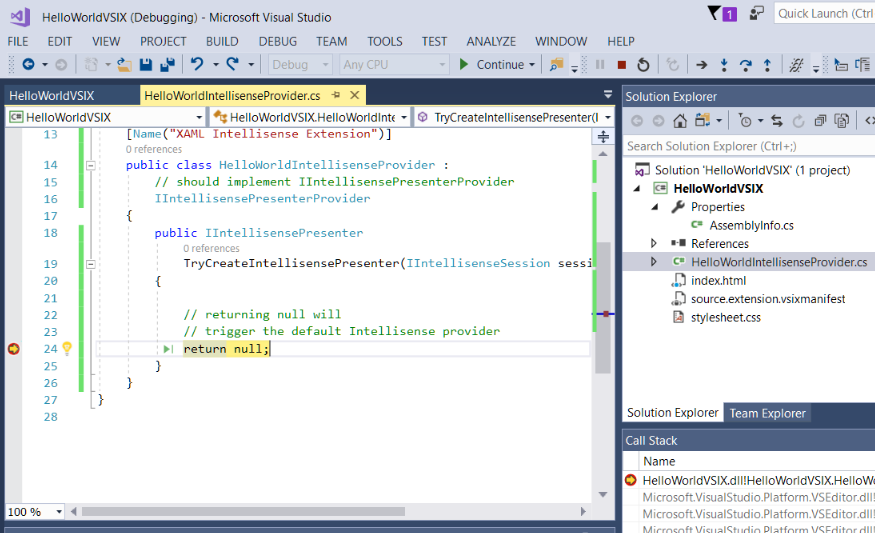Click the Save floppy disk icon
The height and width of the screenshot is (533, 875).
[146, 65]
